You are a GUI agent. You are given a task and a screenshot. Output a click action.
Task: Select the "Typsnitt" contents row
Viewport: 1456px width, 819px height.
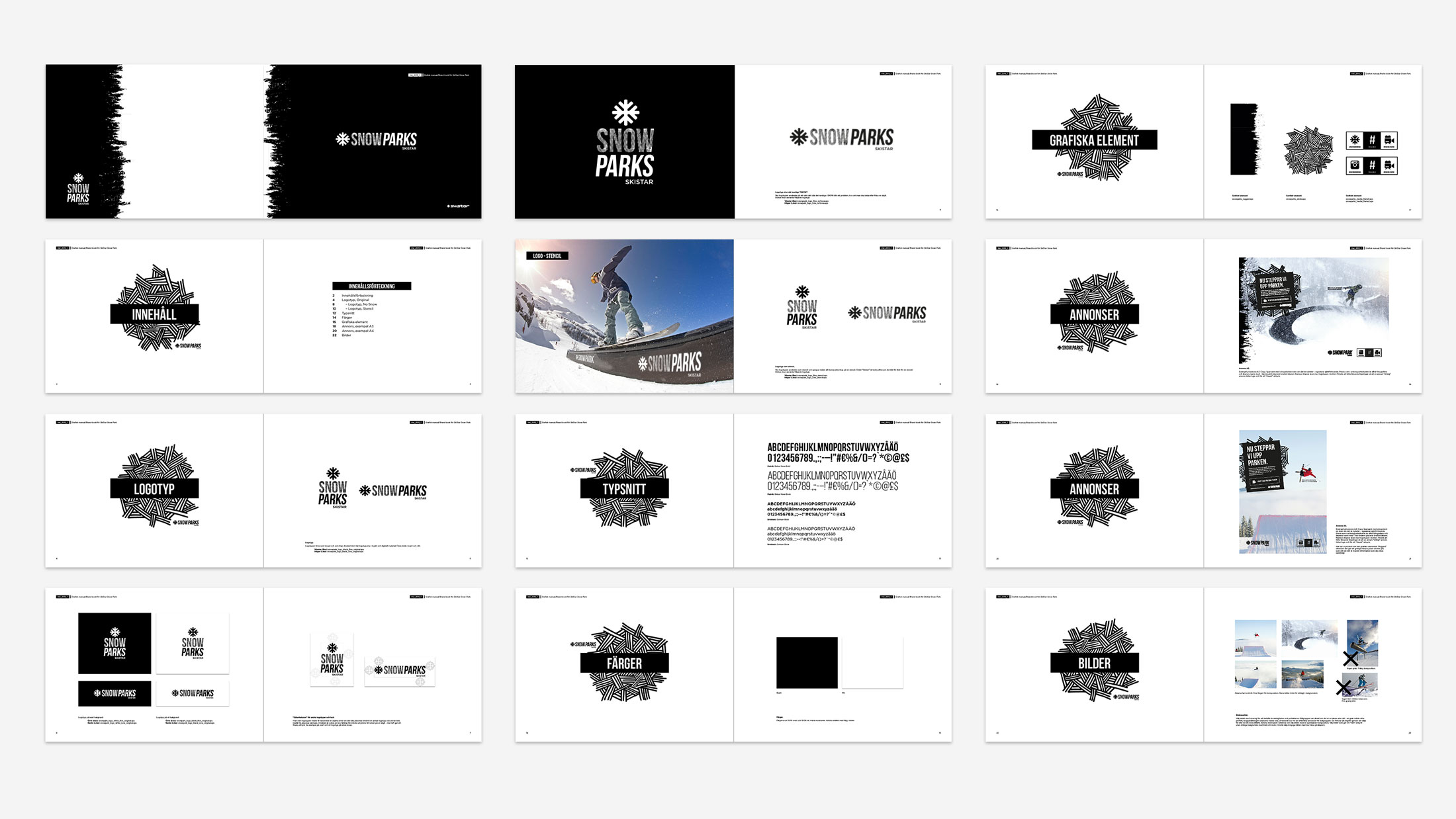point(343,313)
